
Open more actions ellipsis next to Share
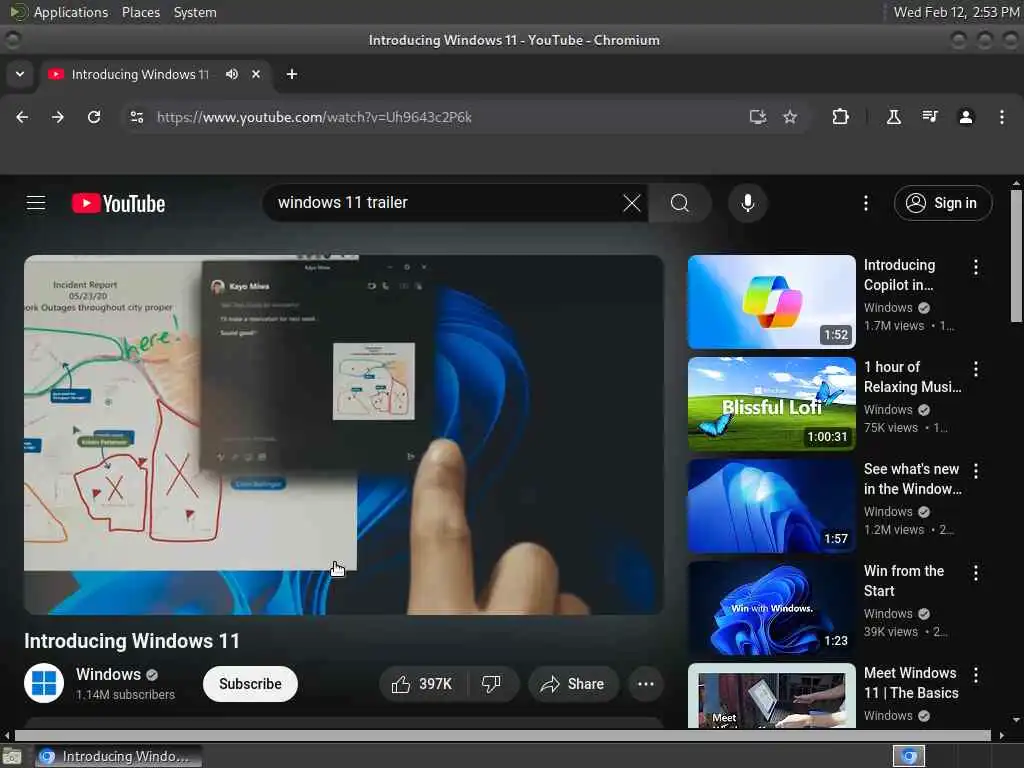pos(646,684)
